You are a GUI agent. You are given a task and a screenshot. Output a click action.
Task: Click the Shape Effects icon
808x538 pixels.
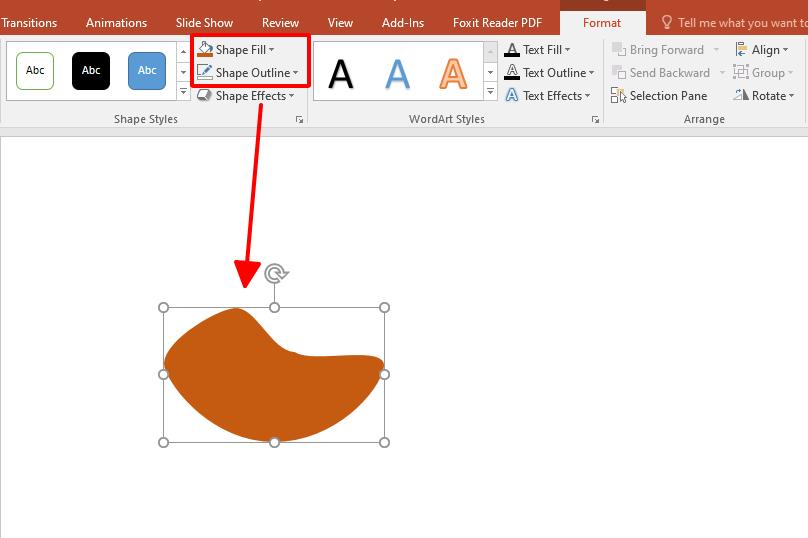(x=205, y=95)
